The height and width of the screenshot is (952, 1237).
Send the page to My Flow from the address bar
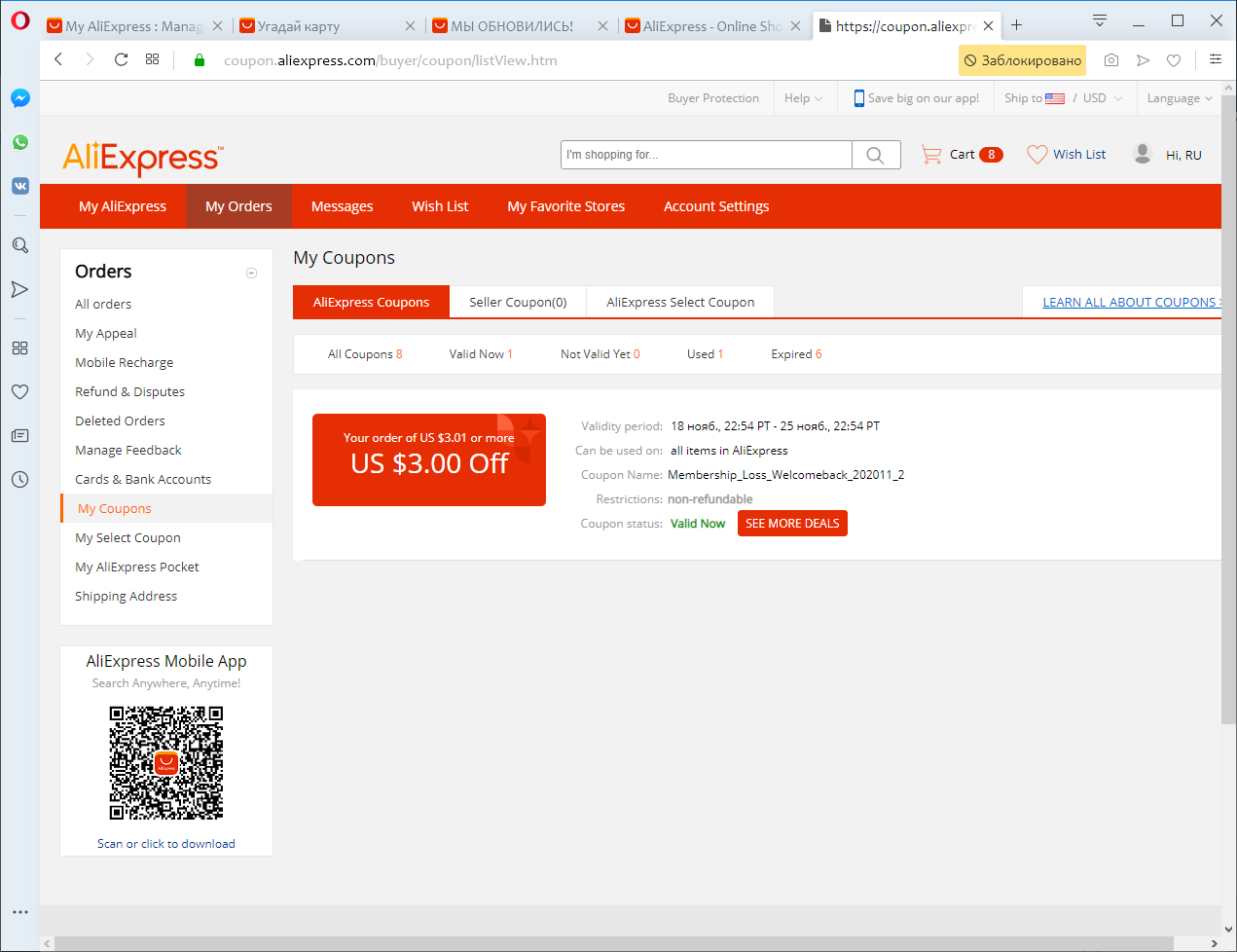pyautogui.click(x=1144, y=60)
